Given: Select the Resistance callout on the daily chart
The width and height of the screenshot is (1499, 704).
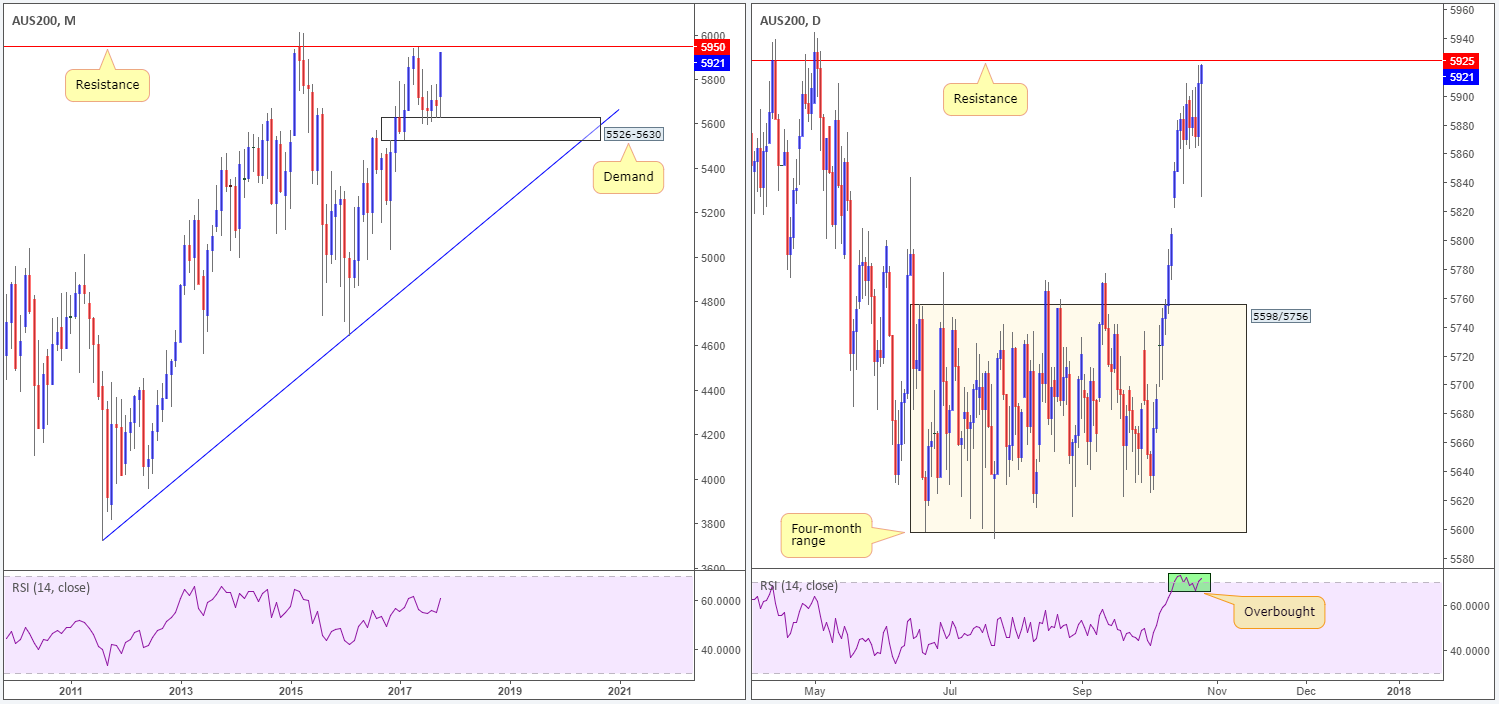Looking at the screenshot, I should 985,99.
